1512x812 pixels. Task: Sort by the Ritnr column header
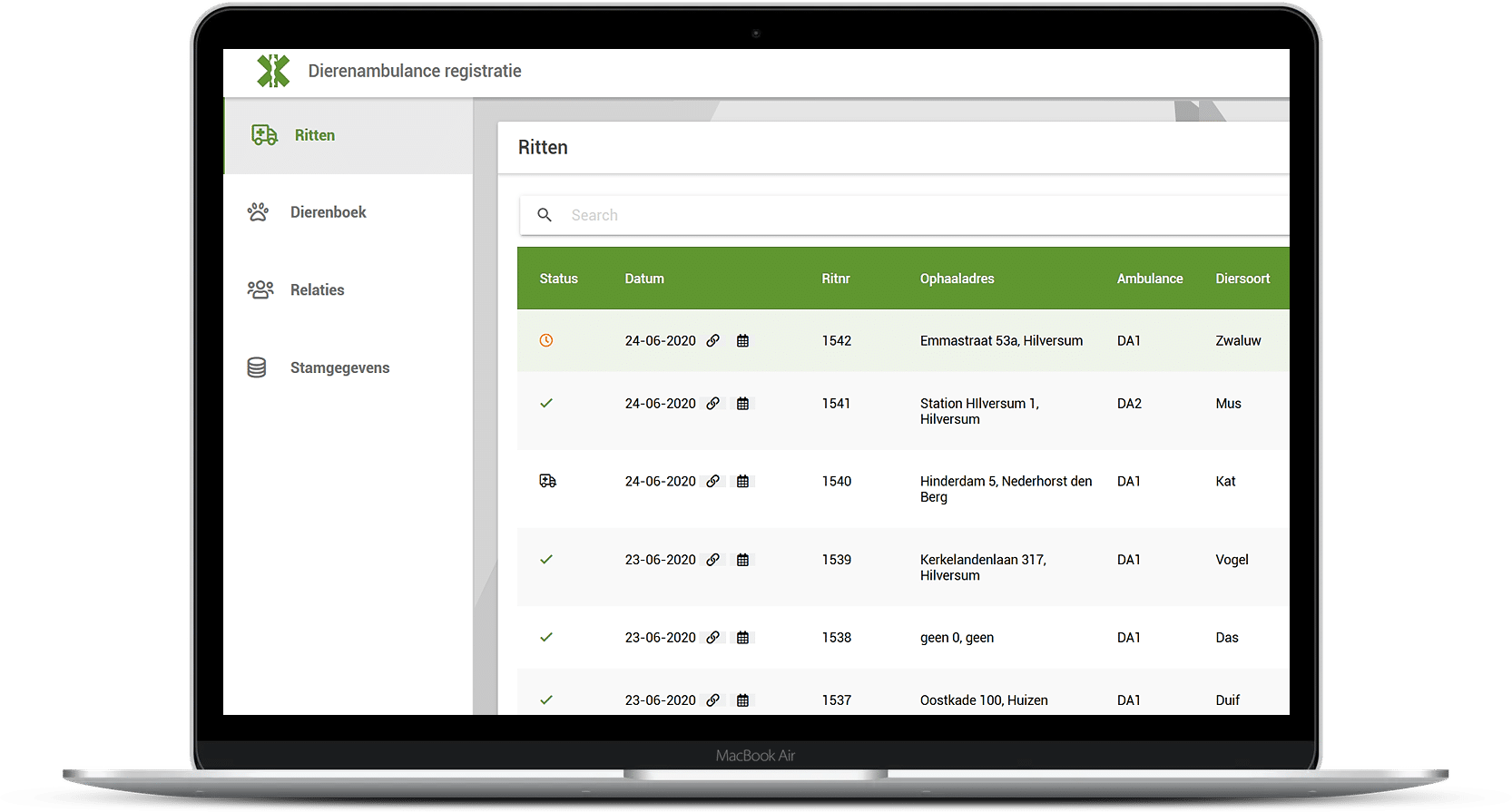pos(835,279)
